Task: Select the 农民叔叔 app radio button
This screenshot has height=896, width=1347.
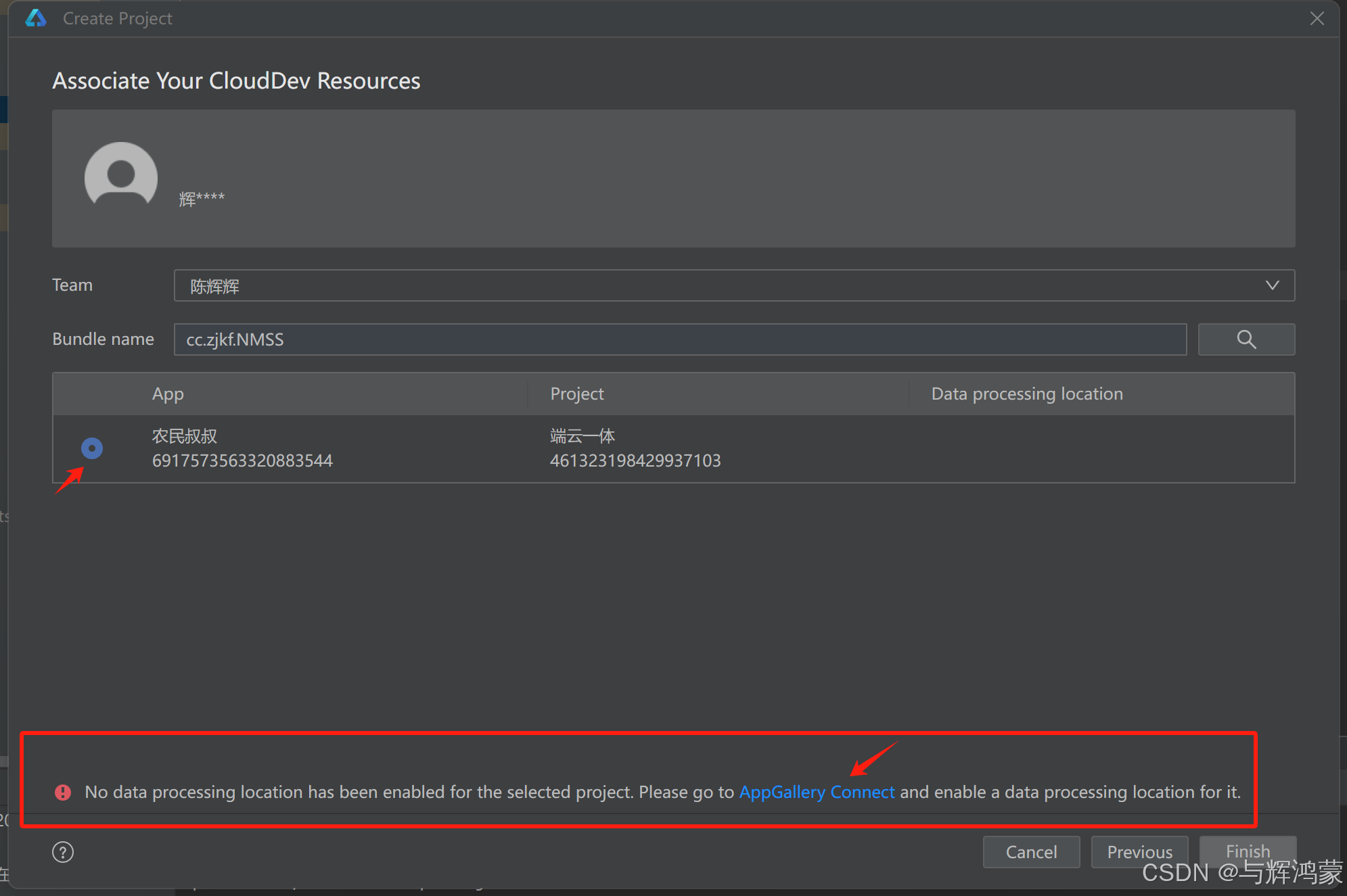Action: [x=92, y=448]
